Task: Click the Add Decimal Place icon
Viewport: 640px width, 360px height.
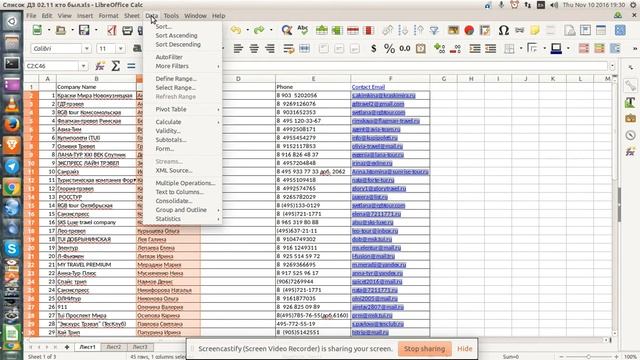Action: tap(440, 49)
